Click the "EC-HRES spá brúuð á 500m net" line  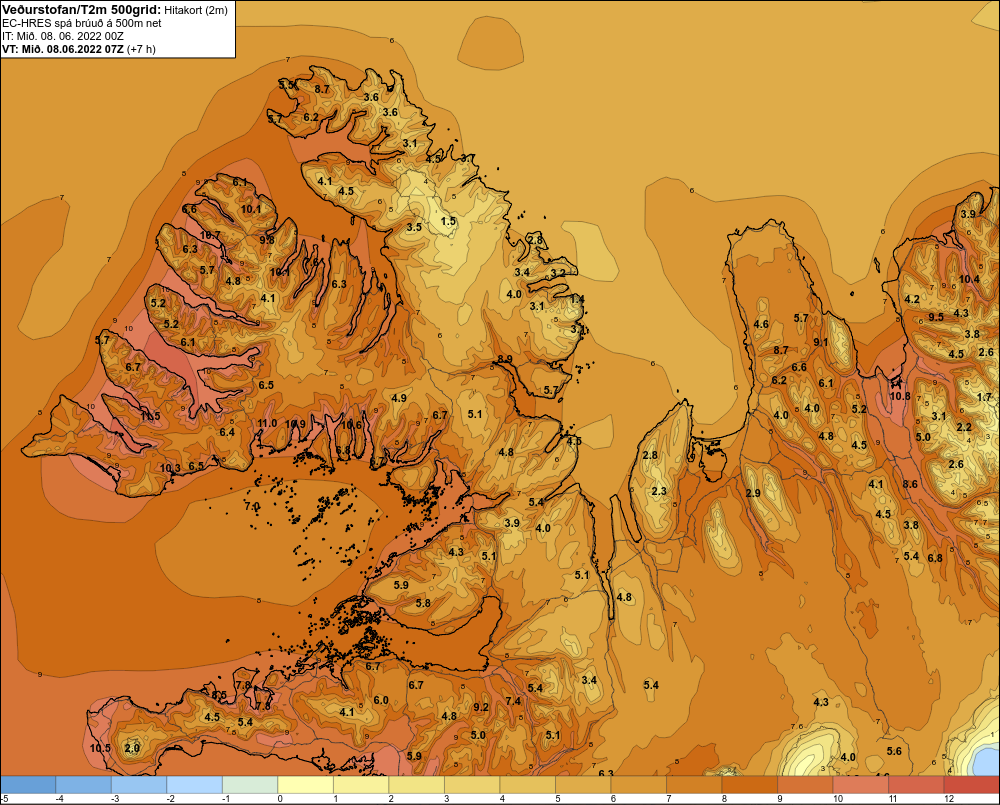point(82,23)
